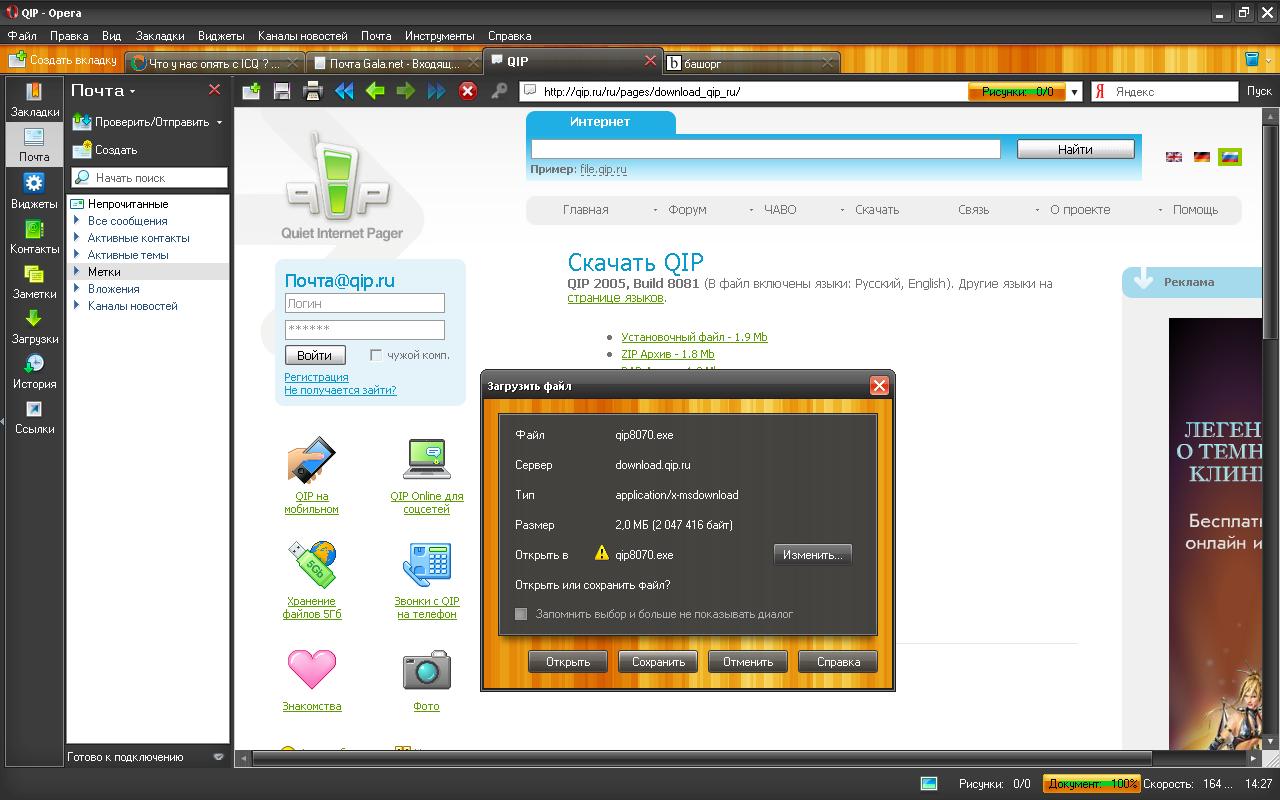
Task: Stop loading with the red X icon
Action: coord(467,91)
